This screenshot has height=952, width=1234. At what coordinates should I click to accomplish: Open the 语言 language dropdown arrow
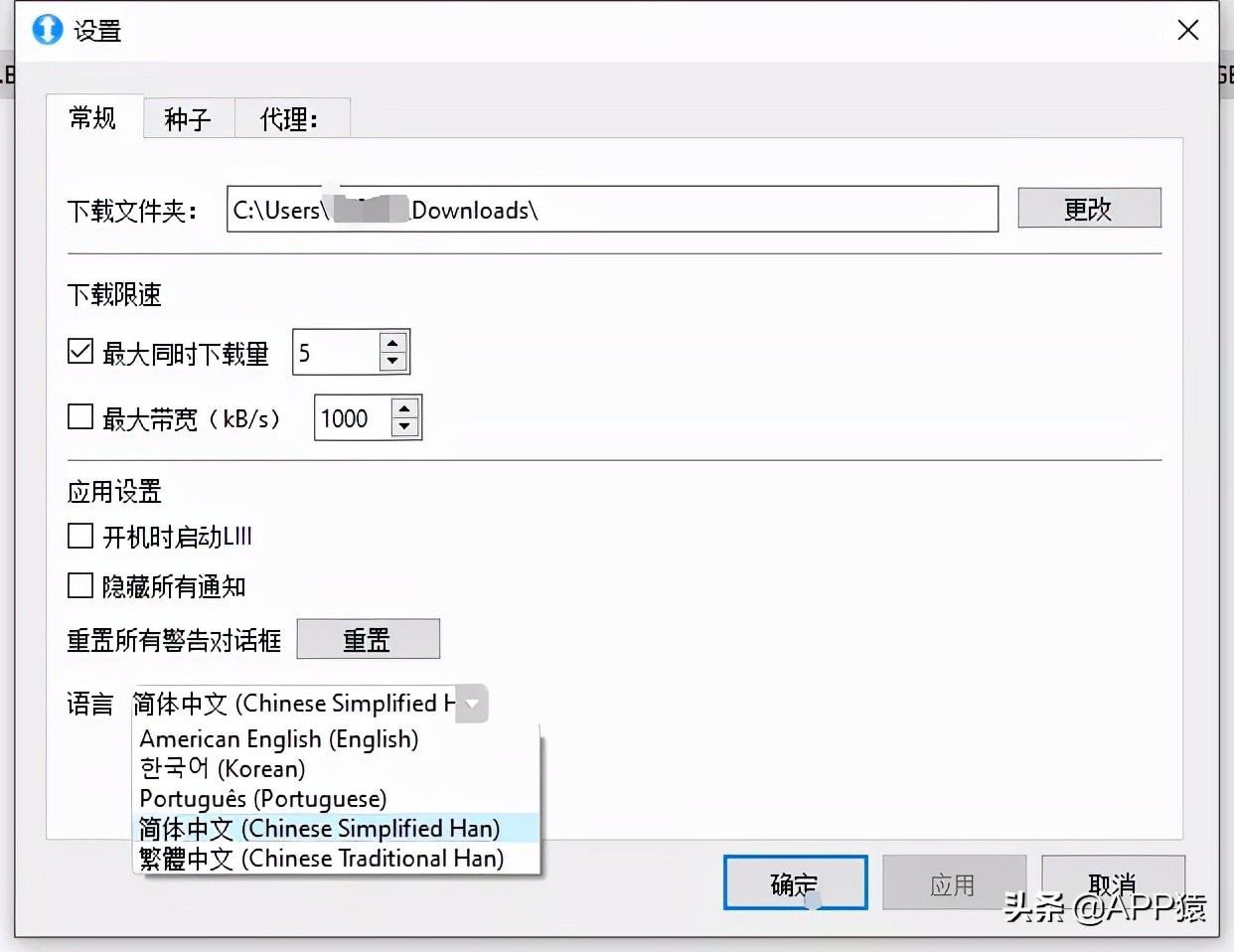tap(472, 704)
